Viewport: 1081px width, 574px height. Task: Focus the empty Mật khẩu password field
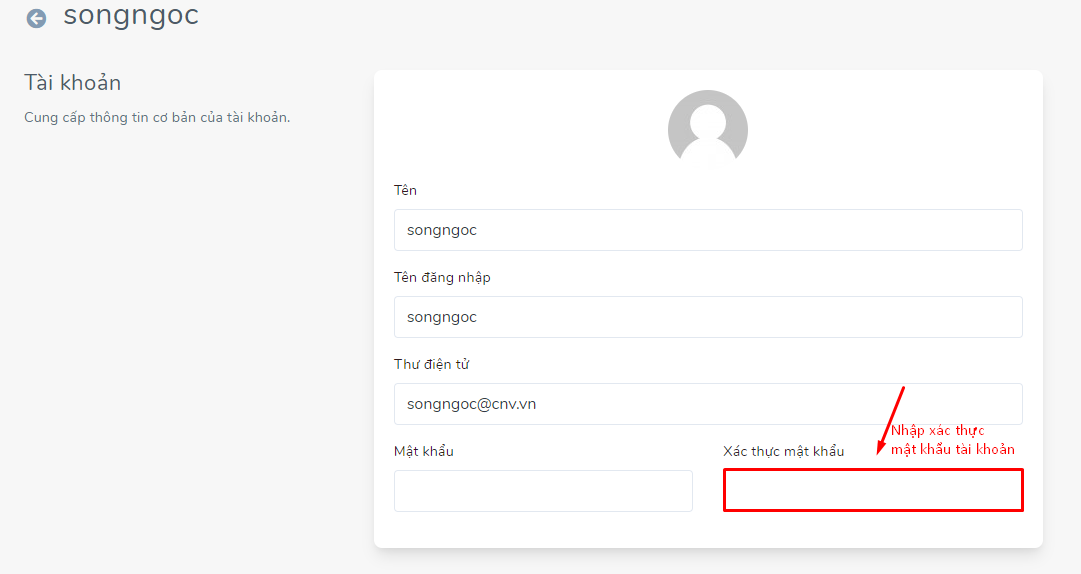543,491
